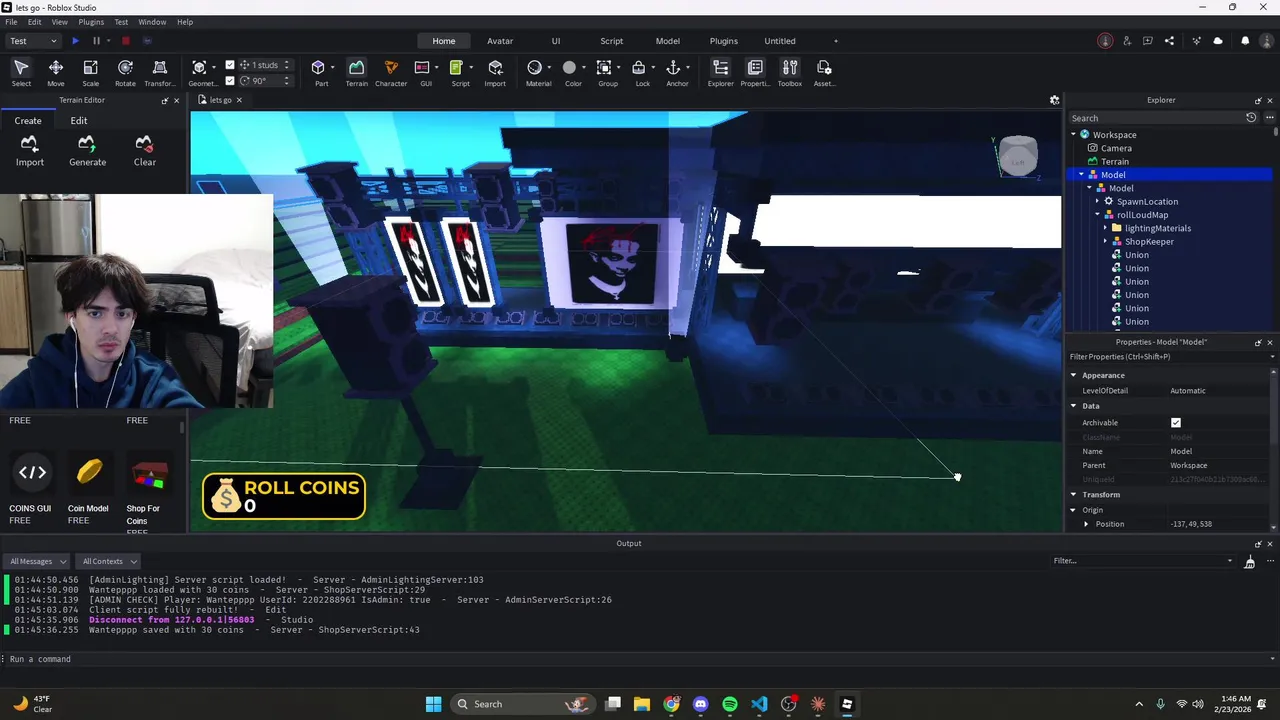Viewport: 1280px width, 720px height.
Task: Click the Import terrain tool
Action: click(30, 151)
